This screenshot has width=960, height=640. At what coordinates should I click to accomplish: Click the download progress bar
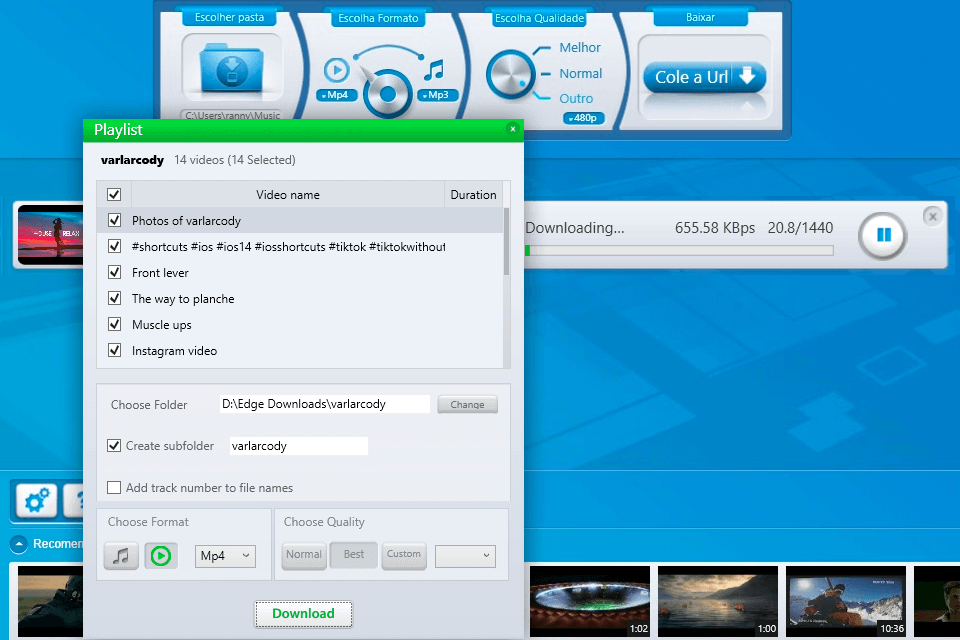pyautogui.click(x=679, y=250)
